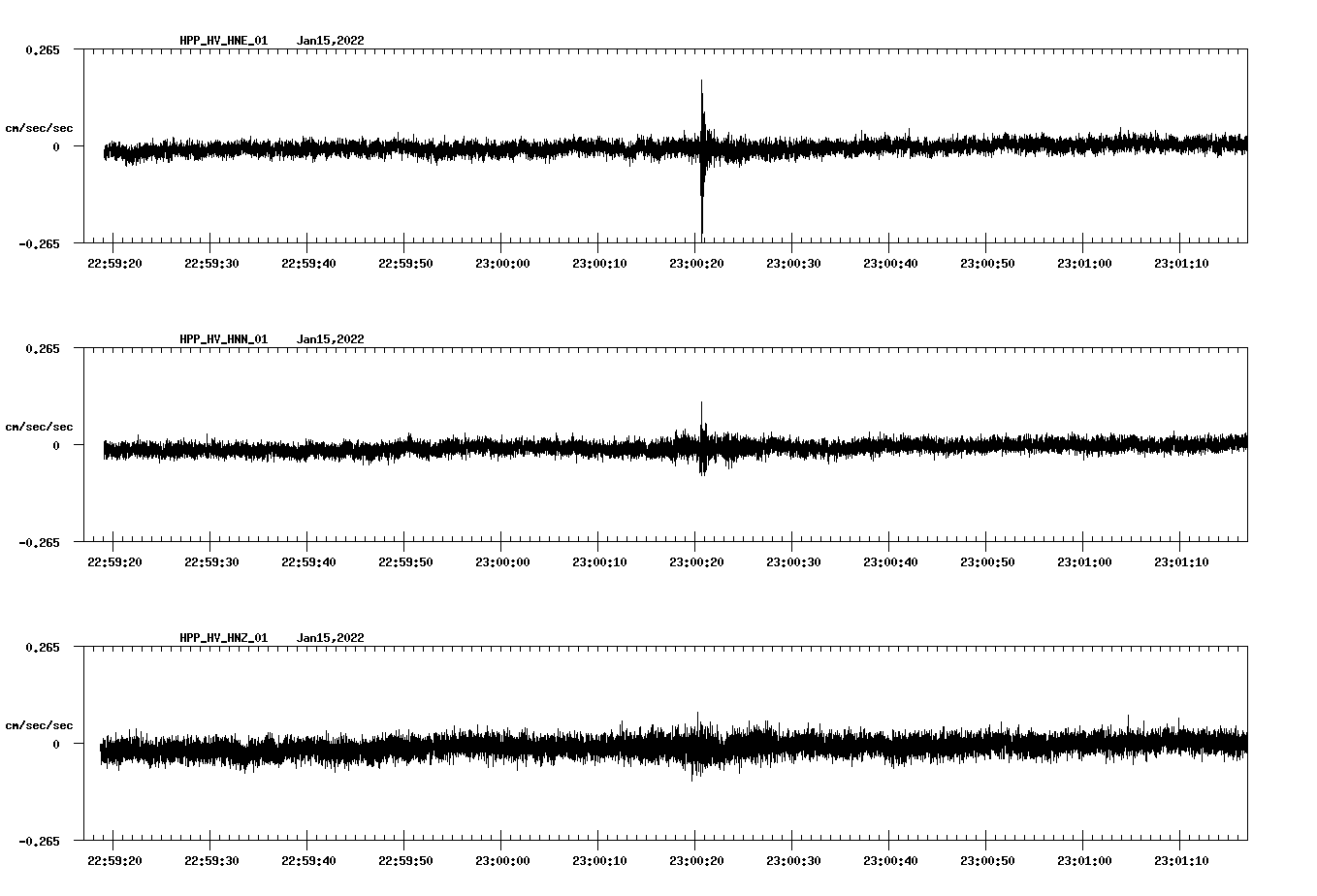Click 23:00:30 time label under HNN plot
Screen dimensions: 1317x896
(x=793, y=562)
